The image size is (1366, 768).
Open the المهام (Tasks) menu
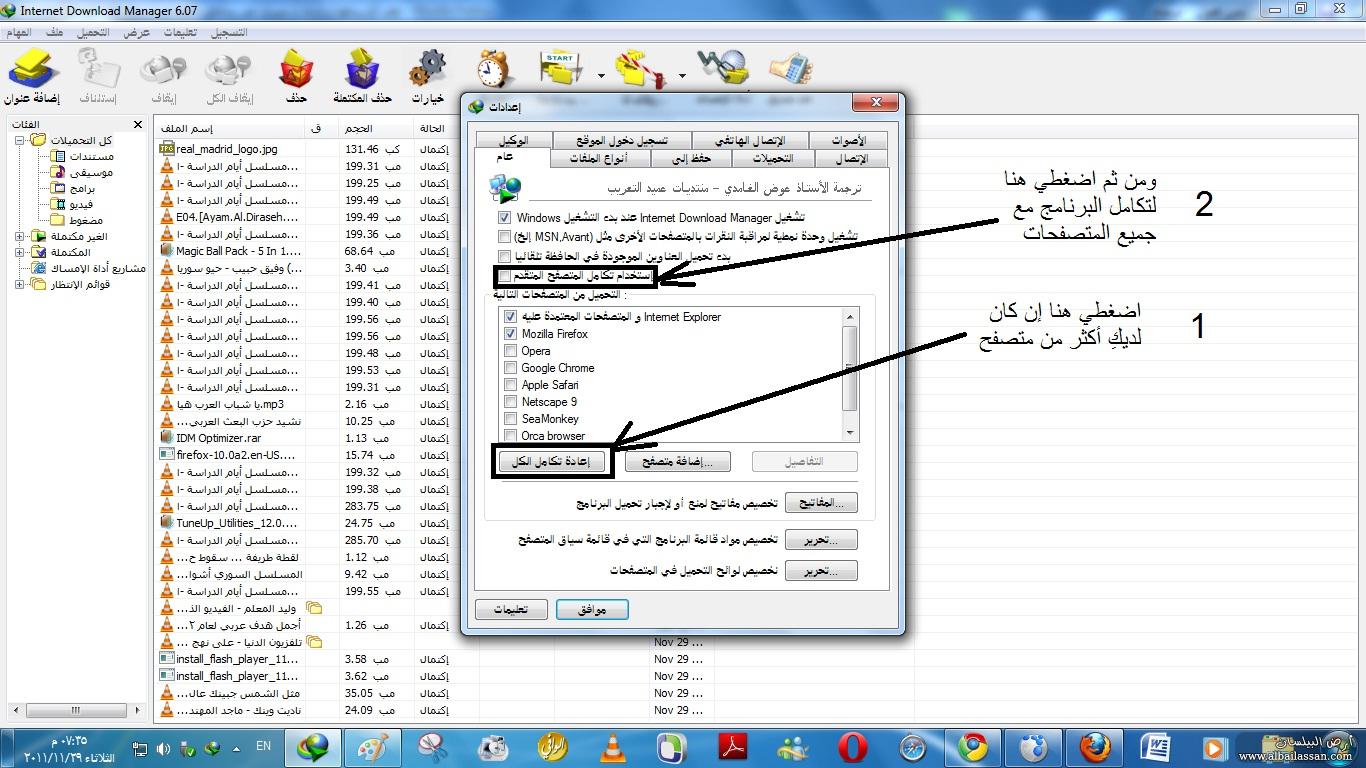[x=21, y=32]
